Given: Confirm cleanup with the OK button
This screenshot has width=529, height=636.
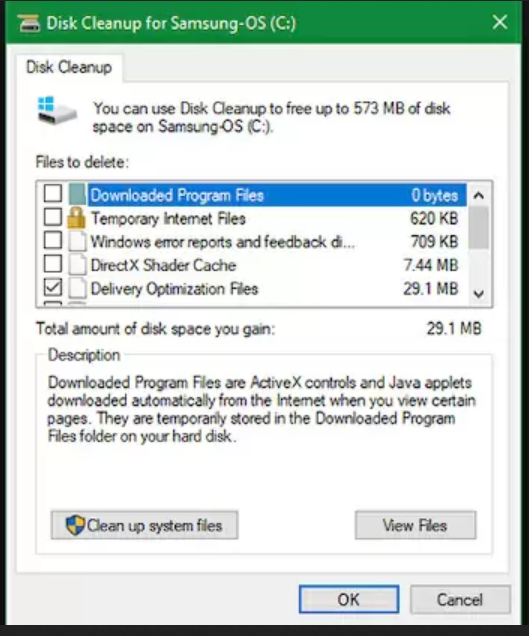Looking at the screenshot, I should [x=349, y=599].
